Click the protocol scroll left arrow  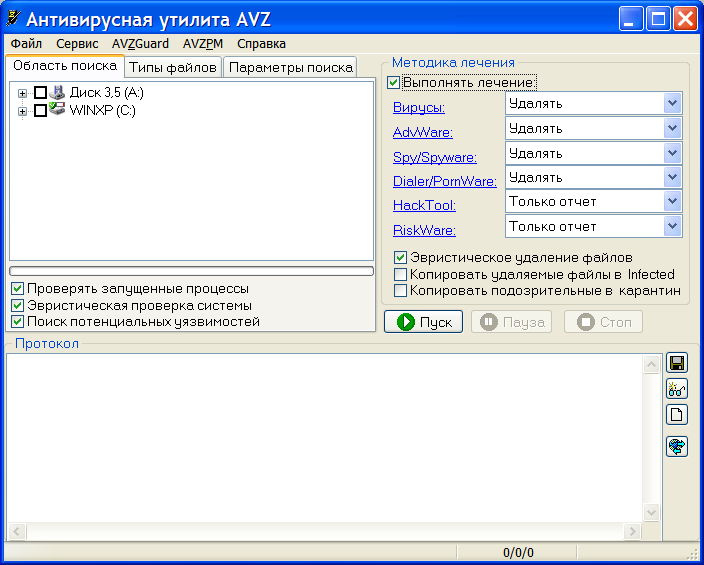click(17, 531)
